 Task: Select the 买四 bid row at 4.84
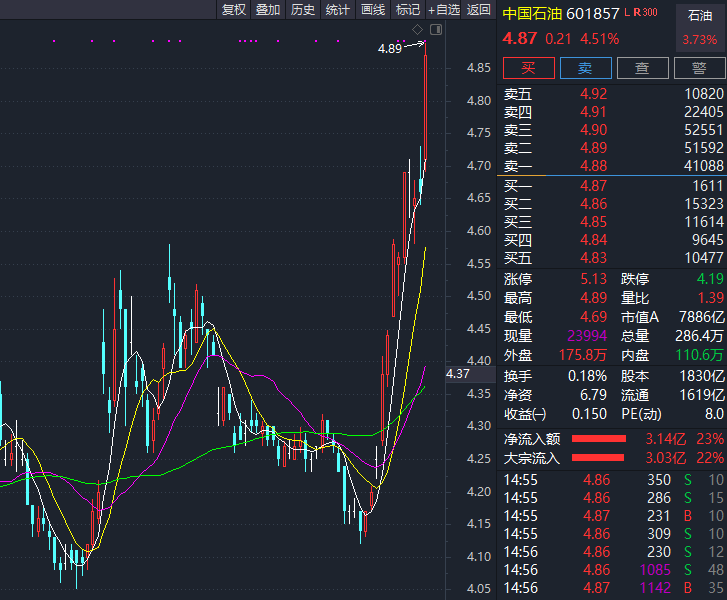613,240
